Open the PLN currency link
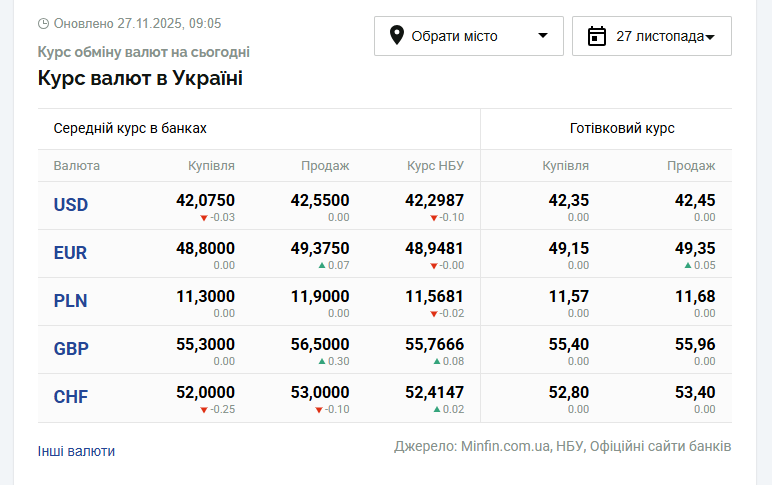The width and height of the screenshot is (772, 485). pyautogui.click(x=71, y=301)
